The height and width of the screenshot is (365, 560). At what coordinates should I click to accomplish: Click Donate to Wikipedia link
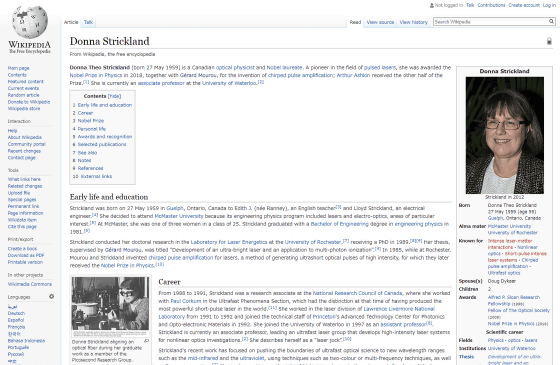pos(29,102)
